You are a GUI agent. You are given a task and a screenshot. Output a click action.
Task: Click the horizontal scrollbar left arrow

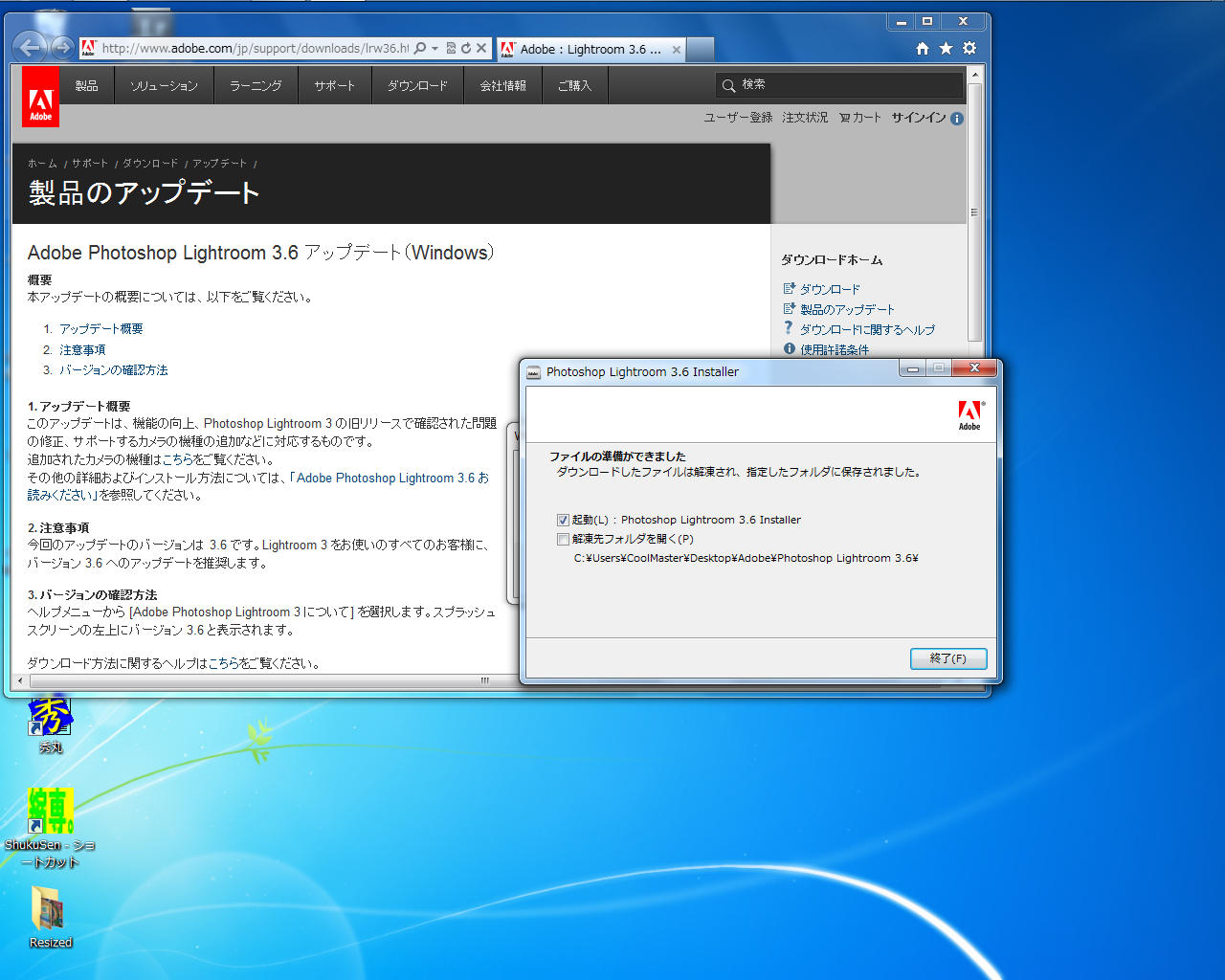coord(20,680)
